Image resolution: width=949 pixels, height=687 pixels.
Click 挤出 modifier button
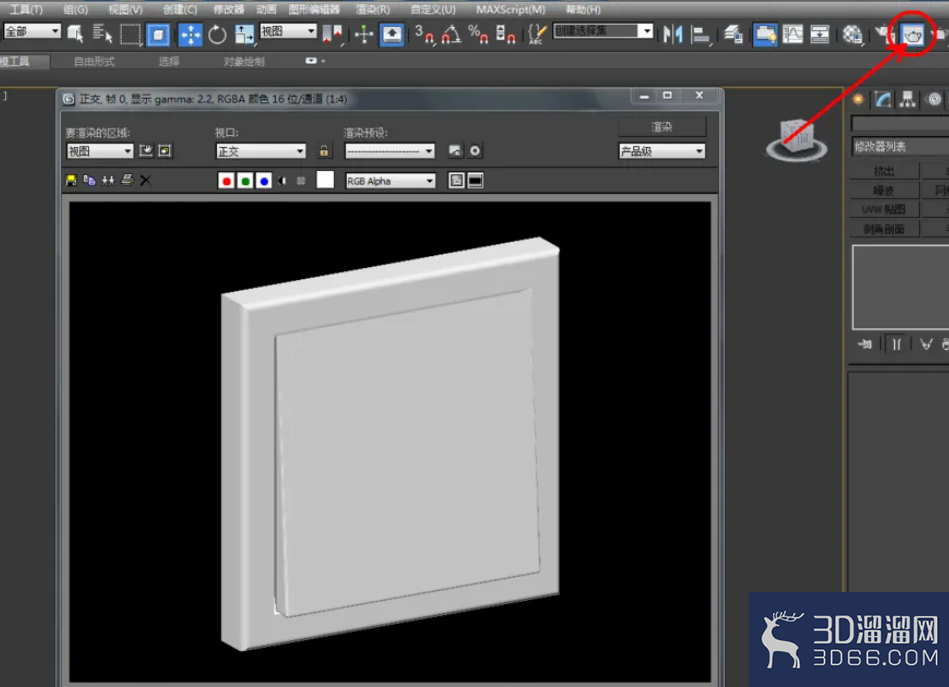(x=884, y=171)
